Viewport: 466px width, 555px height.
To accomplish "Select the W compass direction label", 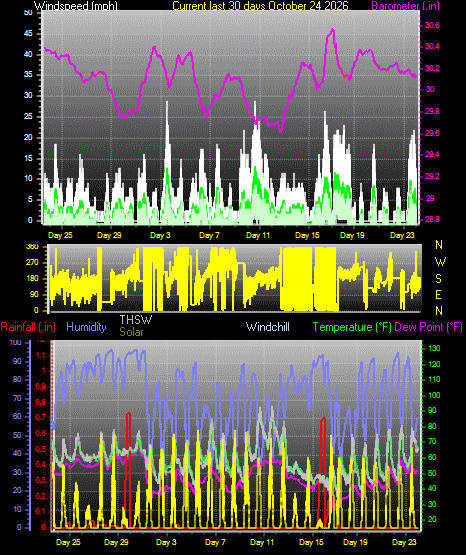I will point(440,262).
